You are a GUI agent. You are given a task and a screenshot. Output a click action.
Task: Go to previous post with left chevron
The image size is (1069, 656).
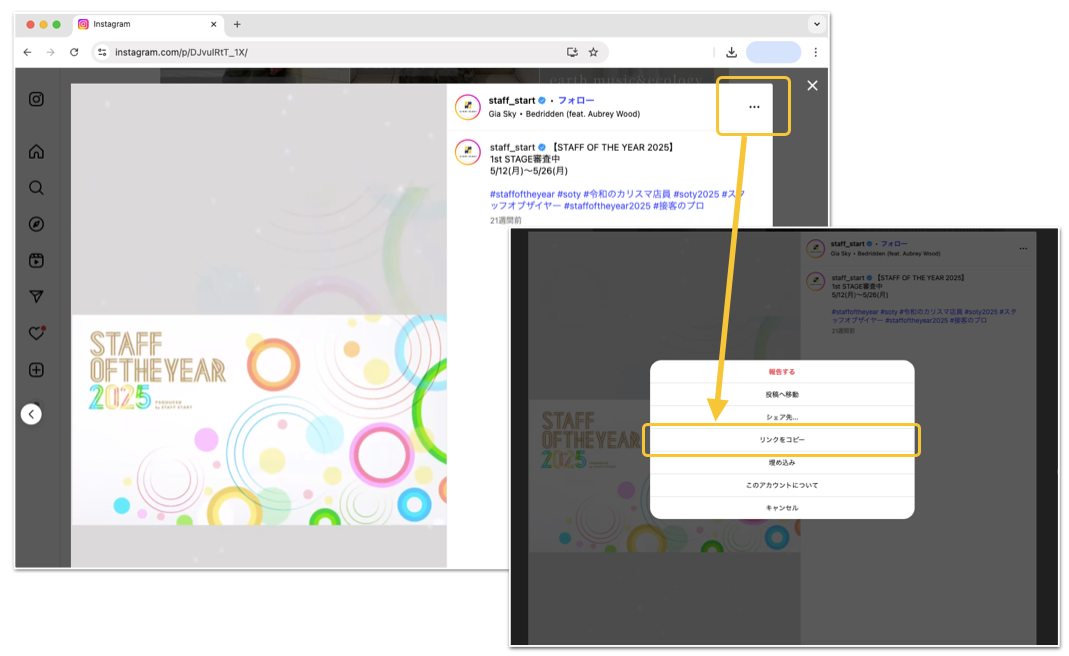pyautogui.click(x=31, y=414)
